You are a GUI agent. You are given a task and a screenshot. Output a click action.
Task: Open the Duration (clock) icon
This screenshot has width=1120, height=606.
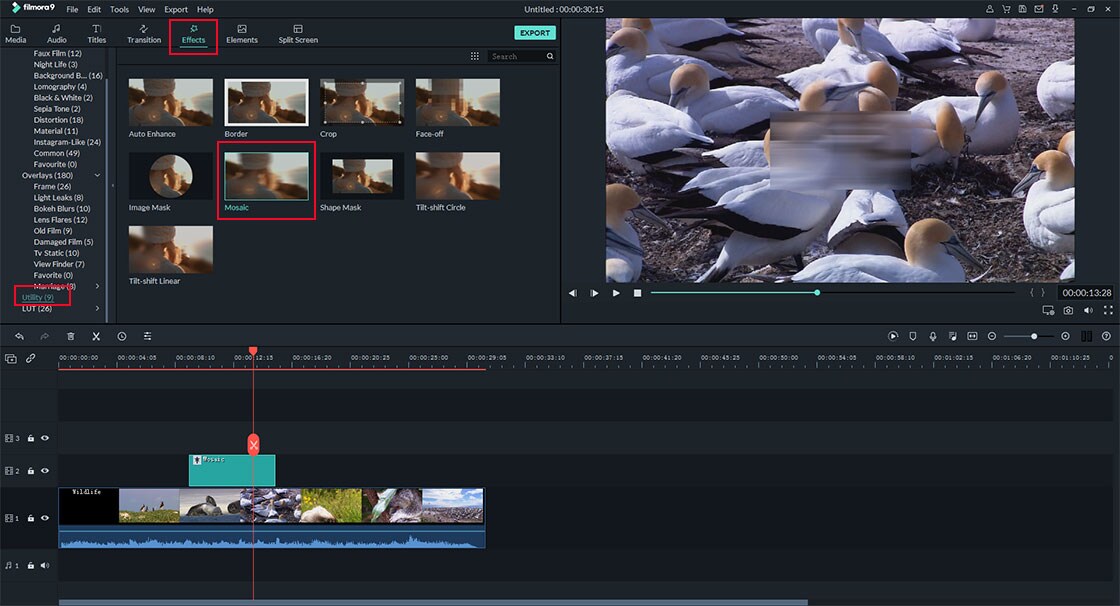coord(122,336)
